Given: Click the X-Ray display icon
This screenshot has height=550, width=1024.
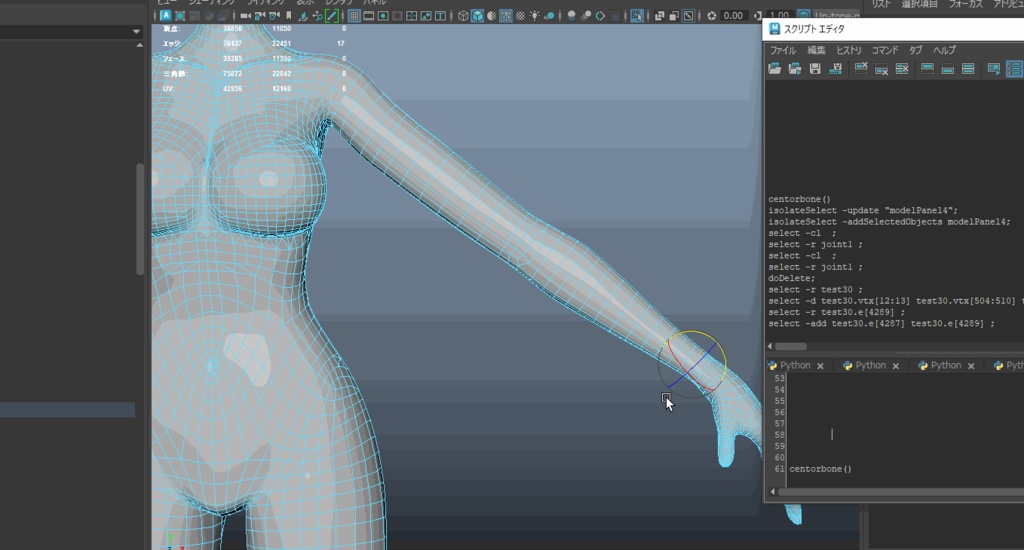Looking at the screenshot, I should pyautogui.click(x=660, y=16).
